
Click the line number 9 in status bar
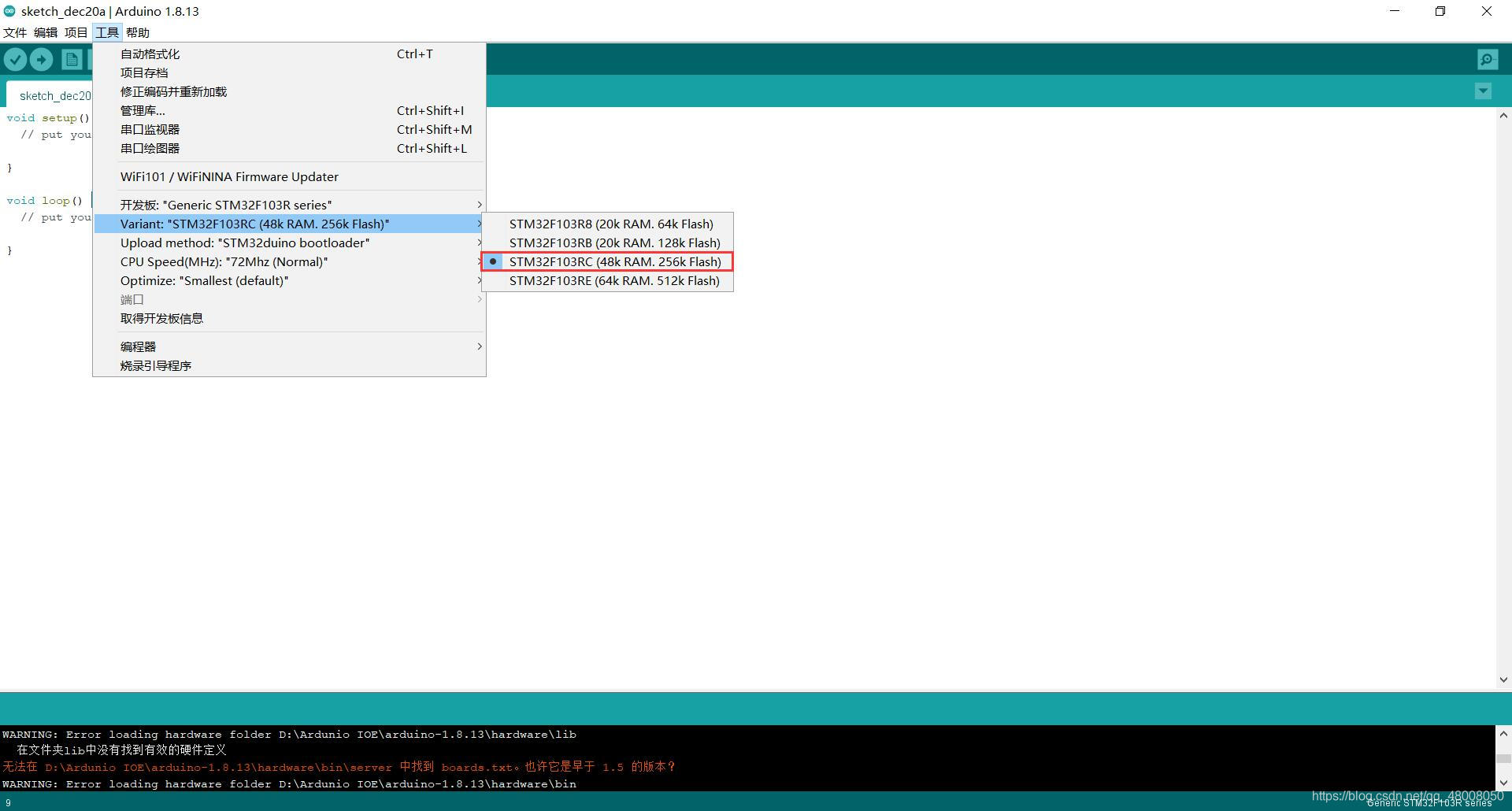(x=8, y=802)
